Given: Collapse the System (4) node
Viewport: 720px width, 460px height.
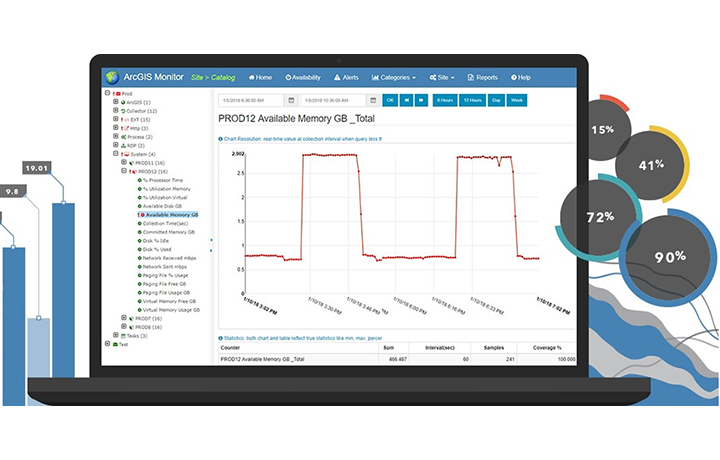Looking at the screenshot, I should (116, 153).
